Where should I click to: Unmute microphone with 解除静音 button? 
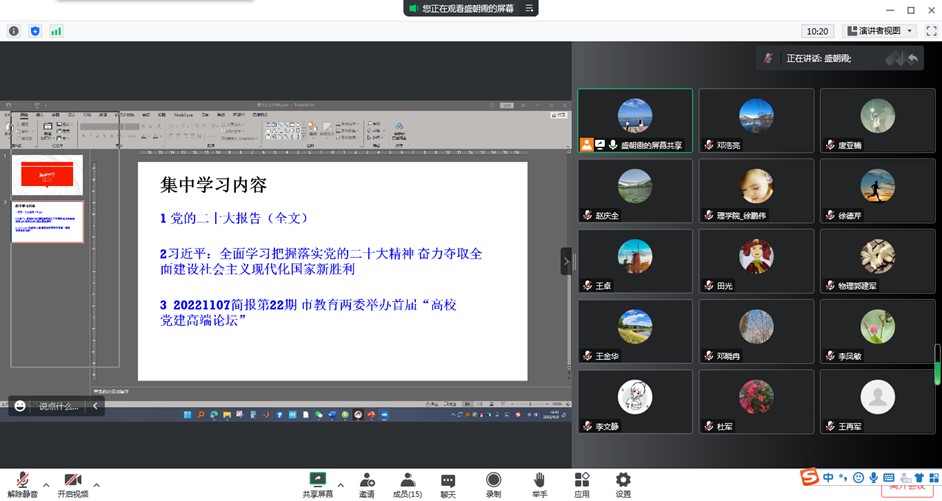click(x=22, y=484)
